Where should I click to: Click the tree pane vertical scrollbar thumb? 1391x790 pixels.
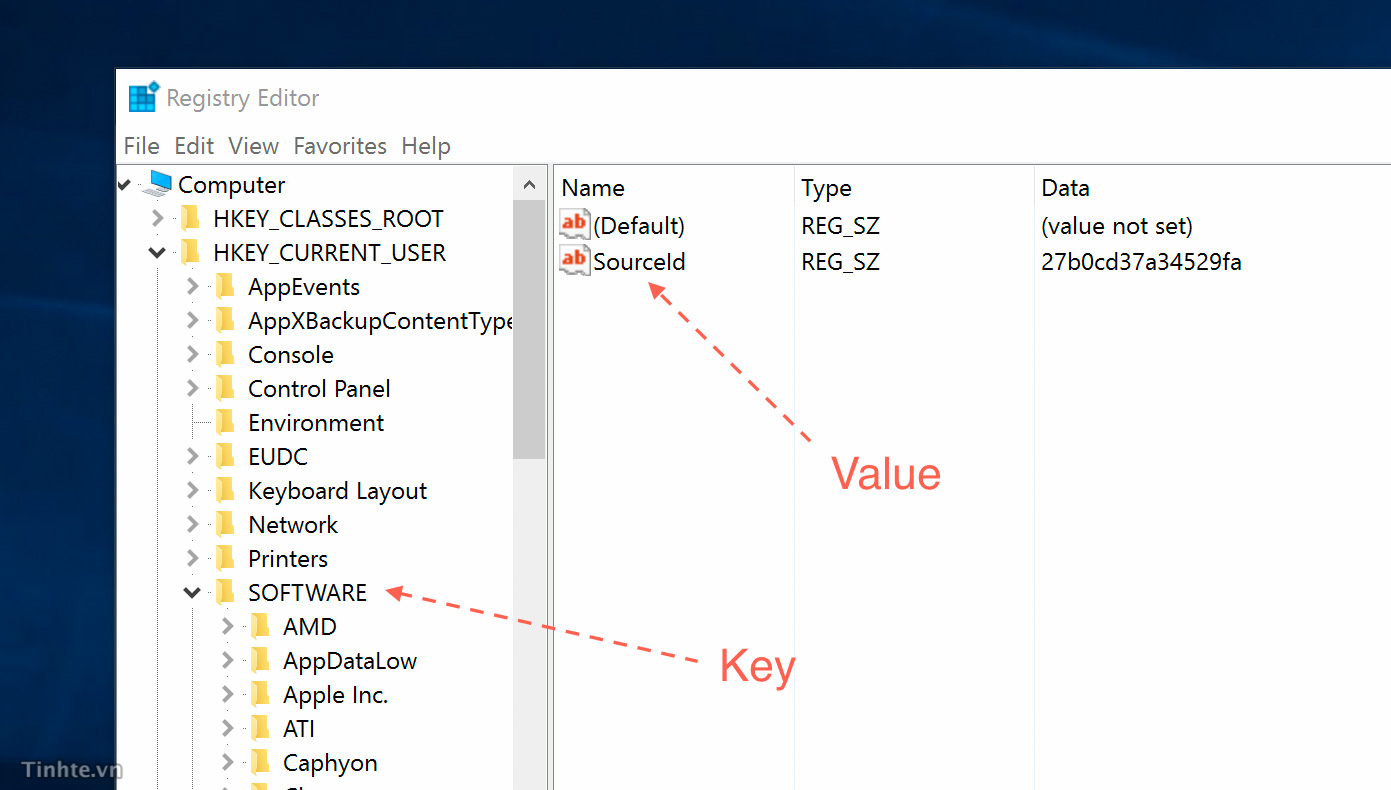tap(529, 329)
